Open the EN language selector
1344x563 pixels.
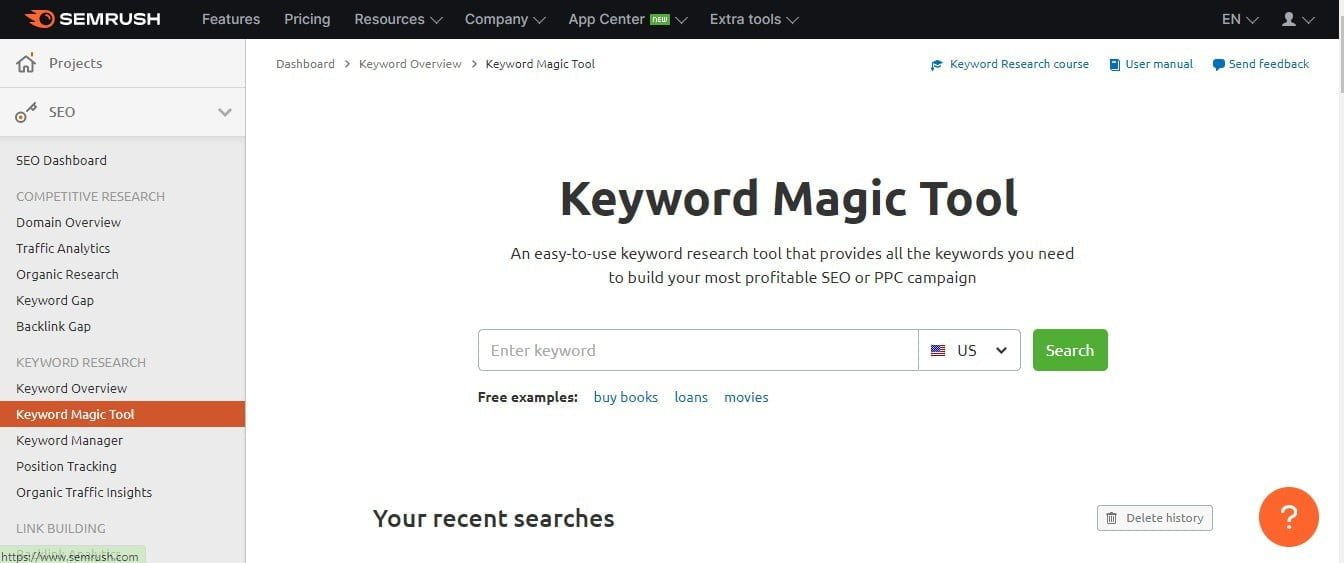pyautogui.click(x=1240, y=19)
